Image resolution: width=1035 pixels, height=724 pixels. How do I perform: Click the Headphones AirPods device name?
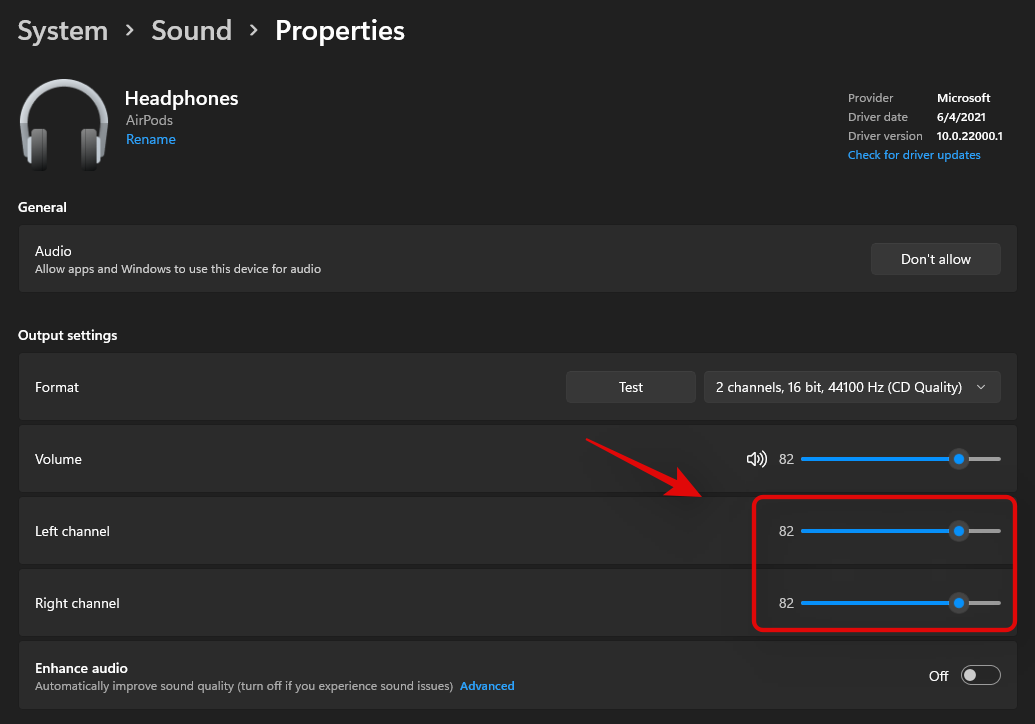(181, 98)
